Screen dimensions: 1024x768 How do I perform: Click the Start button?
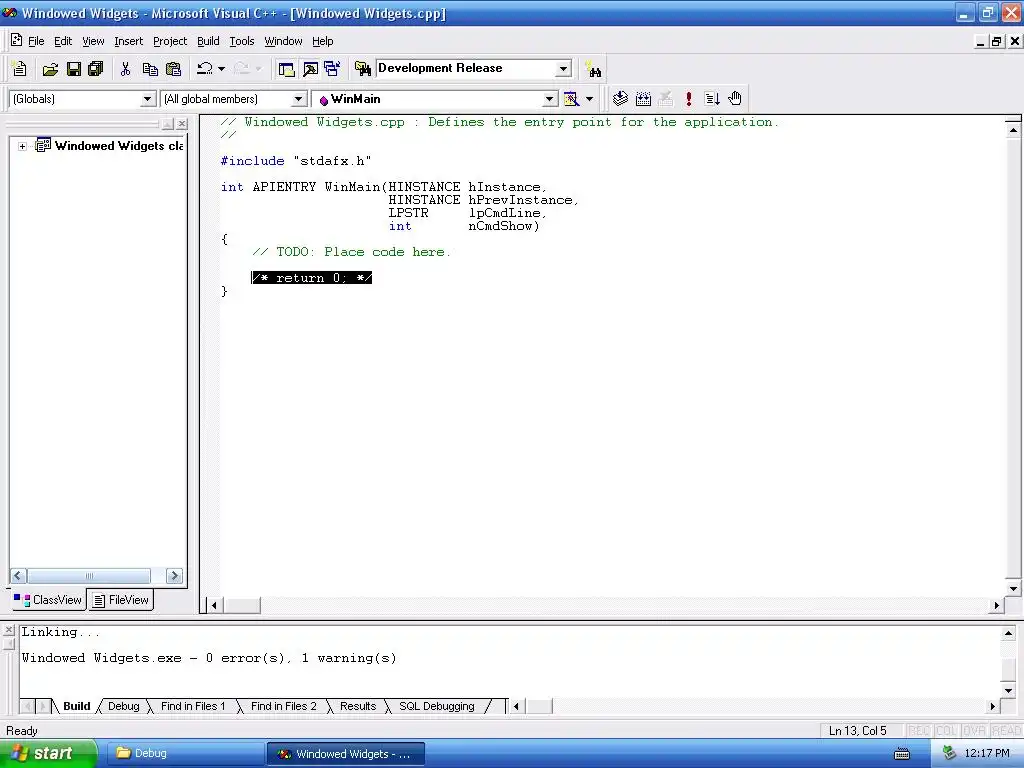(48, 753)
